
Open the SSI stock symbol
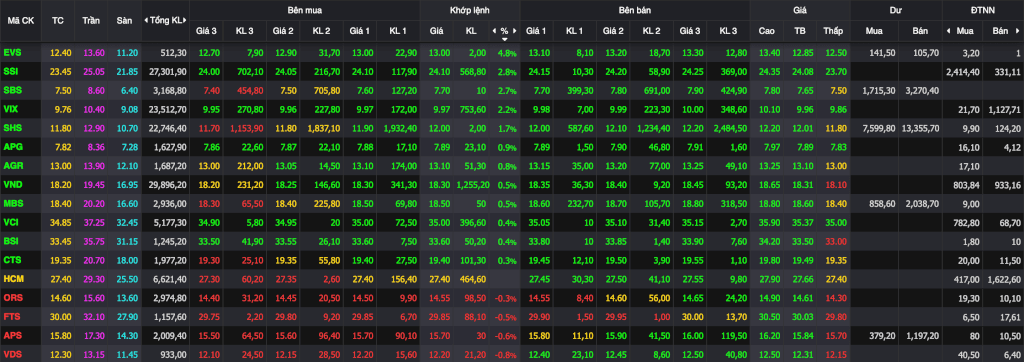10,70
